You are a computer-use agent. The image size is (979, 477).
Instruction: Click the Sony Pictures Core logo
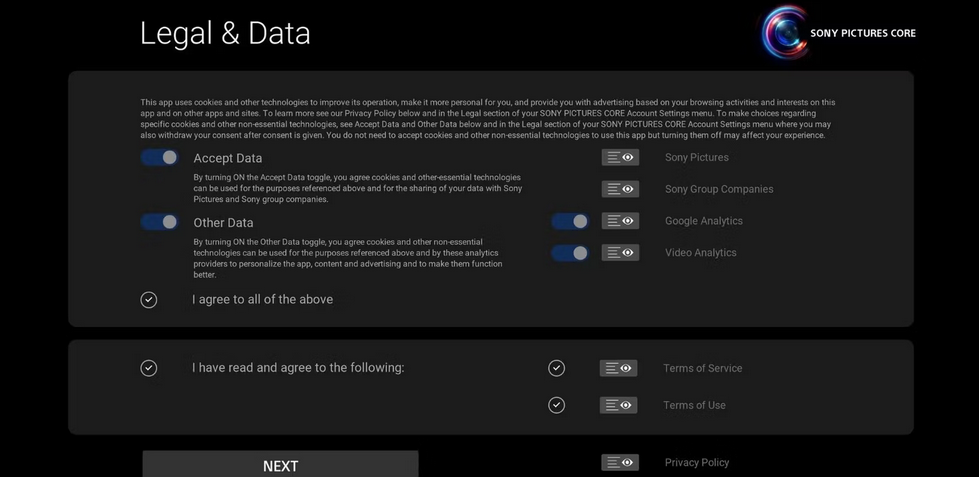pyautogui.click(x=838, y=32)
